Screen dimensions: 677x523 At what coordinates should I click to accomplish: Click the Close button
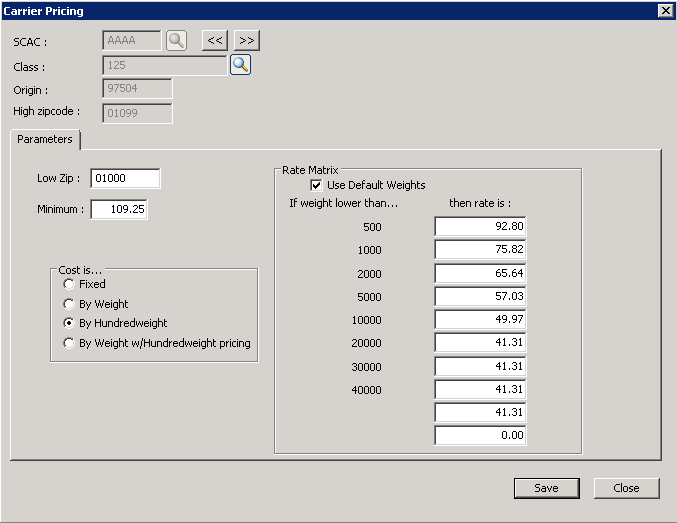click(x=626, y=488)
